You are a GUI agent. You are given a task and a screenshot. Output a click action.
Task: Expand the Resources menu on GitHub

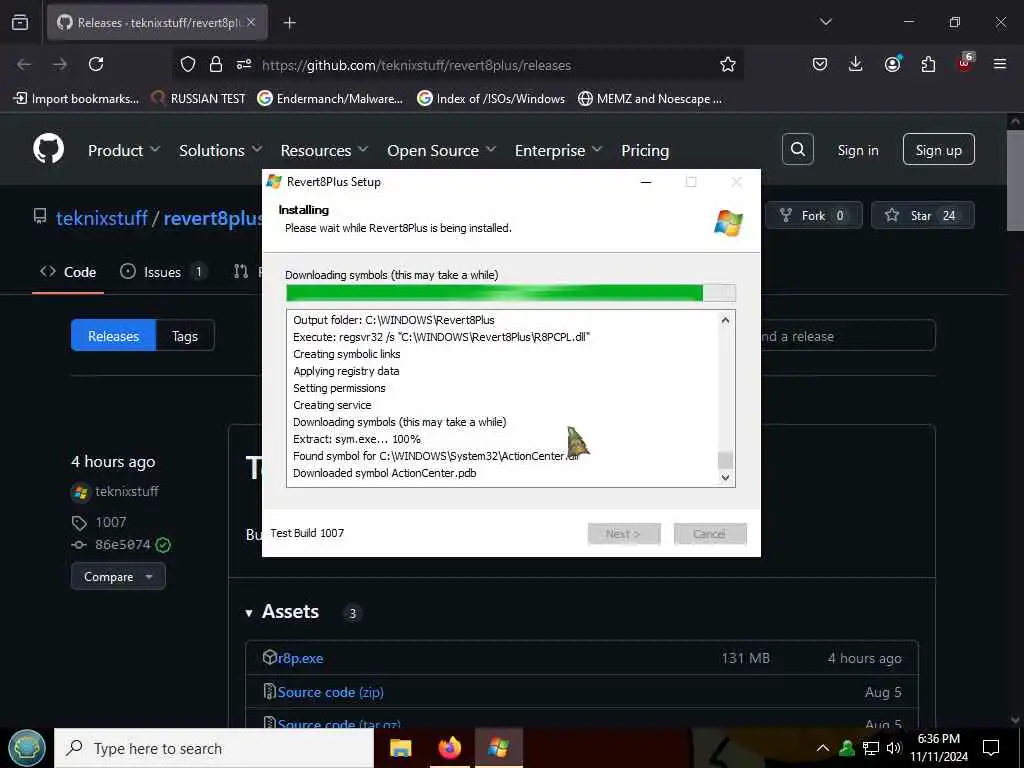tap(325, 150)
